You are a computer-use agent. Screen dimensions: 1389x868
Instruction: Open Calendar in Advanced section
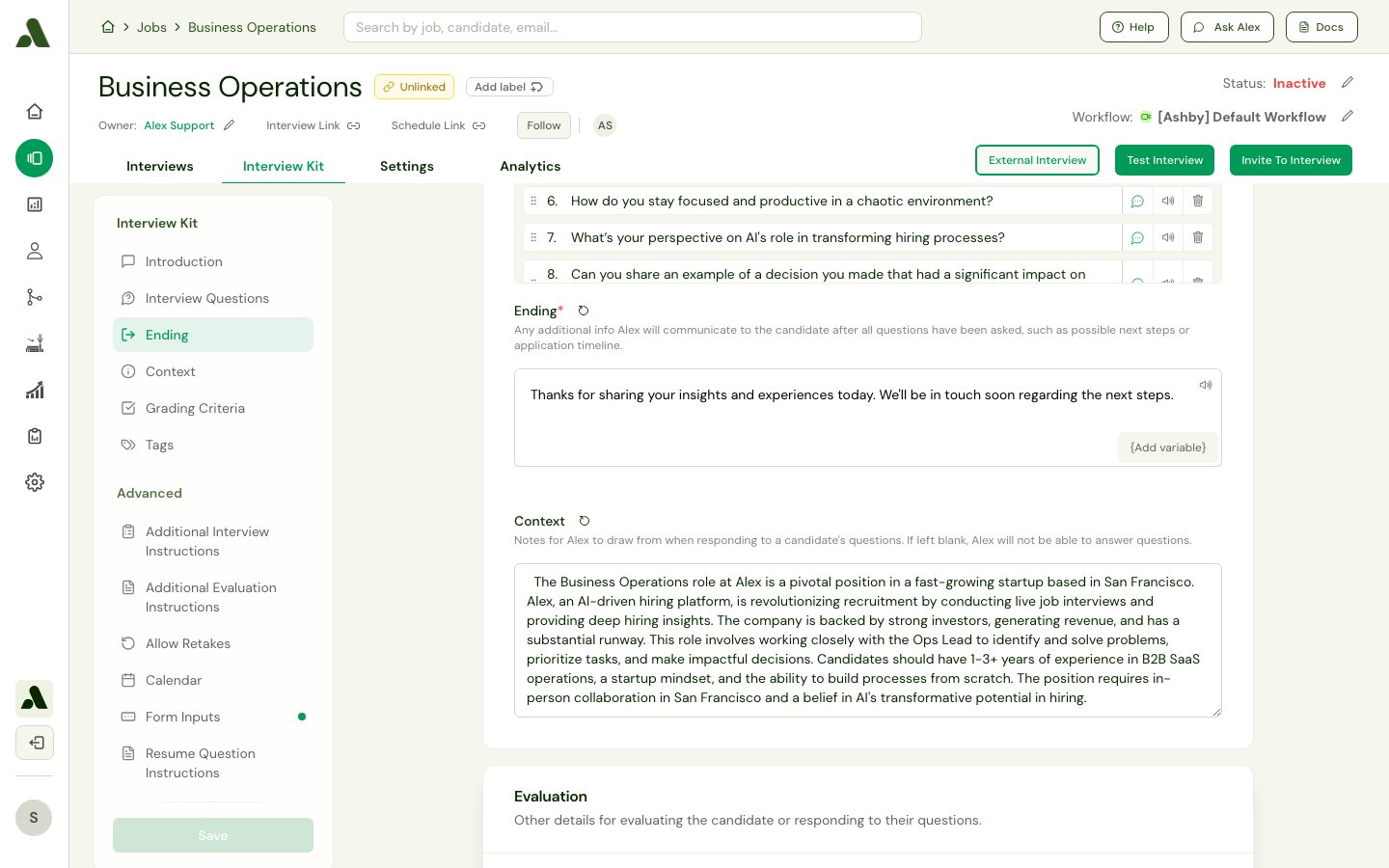tap(213, 680)
